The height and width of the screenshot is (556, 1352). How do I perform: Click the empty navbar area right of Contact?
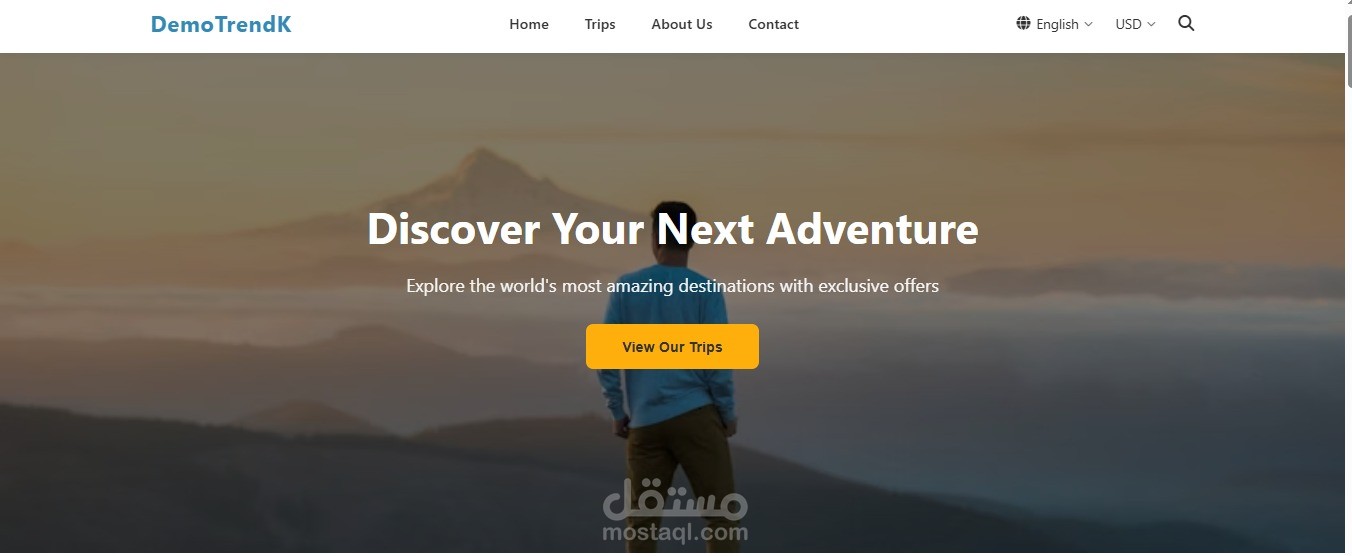point(905,25)
